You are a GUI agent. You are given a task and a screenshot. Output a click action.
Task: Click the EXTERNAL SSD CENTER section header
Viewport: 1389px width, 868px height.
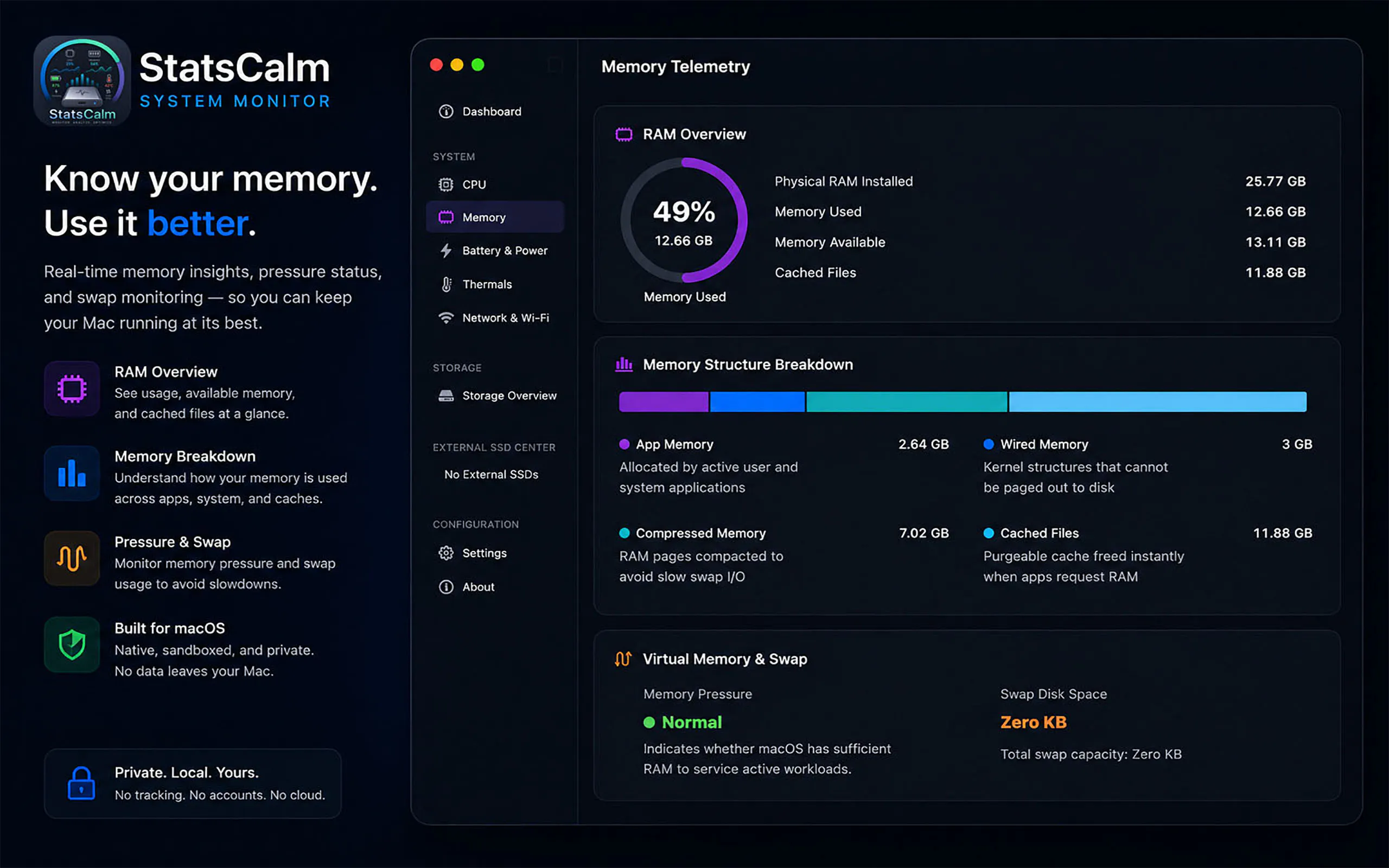pos(494,447)
